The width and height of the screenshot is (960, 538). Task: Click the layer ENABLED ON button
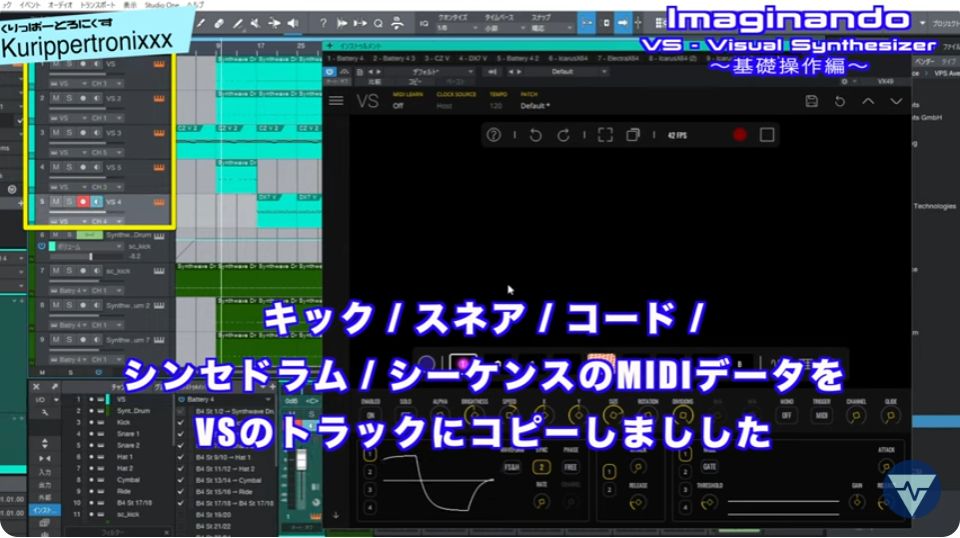(371, 416)
